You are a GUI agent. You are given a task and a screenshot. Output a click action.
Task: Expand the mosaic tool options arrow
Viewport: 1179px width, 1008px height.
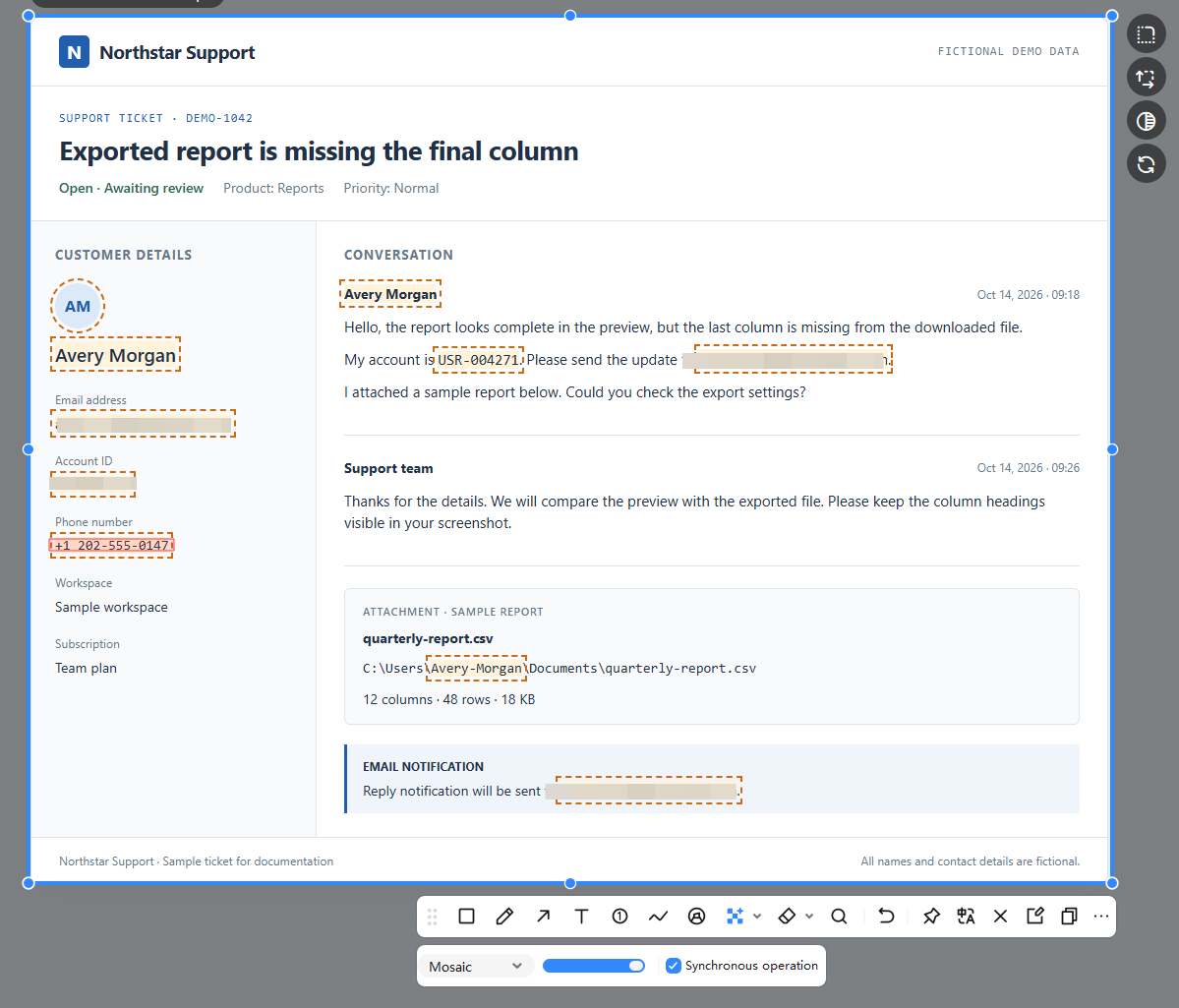757,916
